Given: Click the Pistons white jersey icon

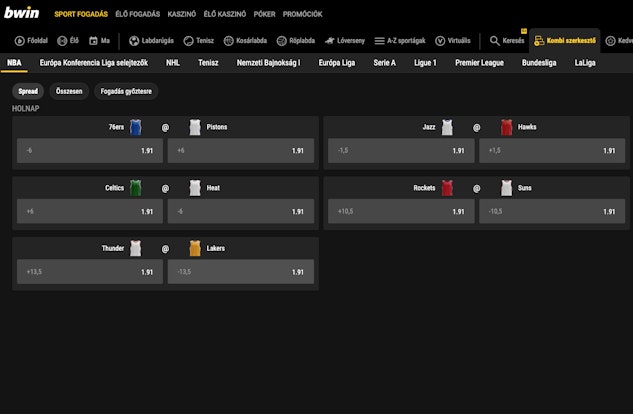Looking at the screenshot, I should click(195, 127).
